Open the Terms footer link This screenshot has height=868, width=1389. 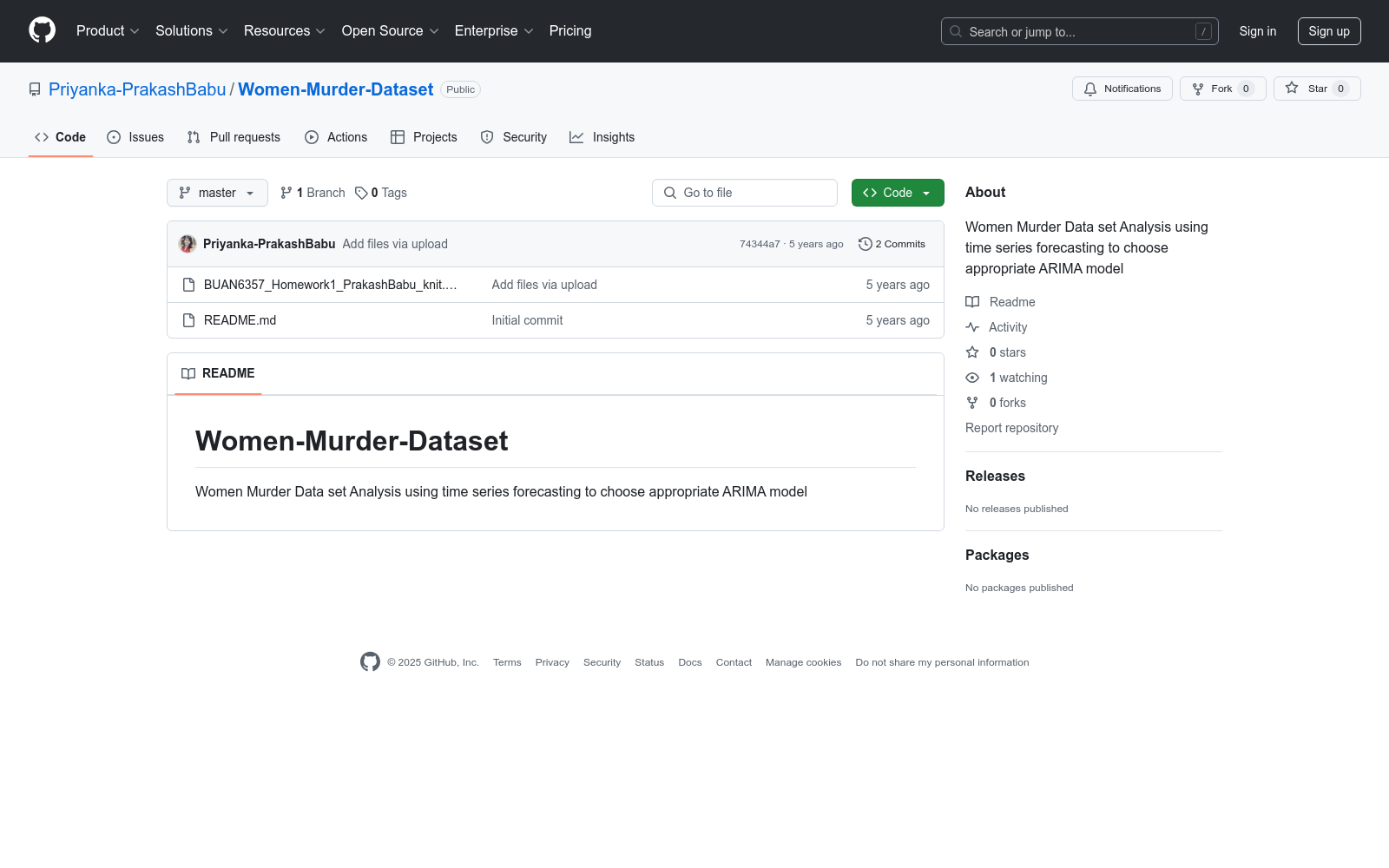507,662
